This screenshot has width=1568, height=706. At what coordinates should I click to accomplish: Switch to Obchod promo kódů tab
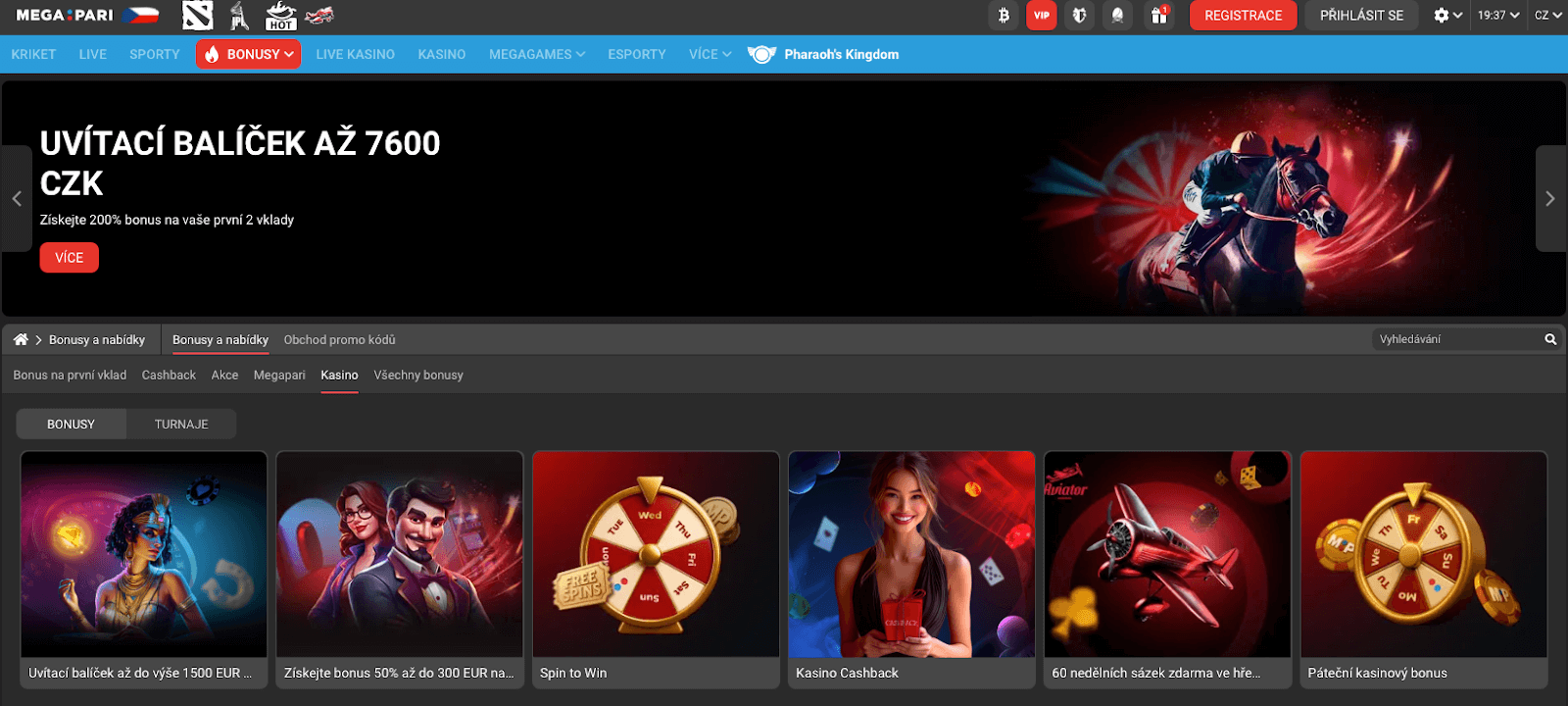click(x=339, y=339)
